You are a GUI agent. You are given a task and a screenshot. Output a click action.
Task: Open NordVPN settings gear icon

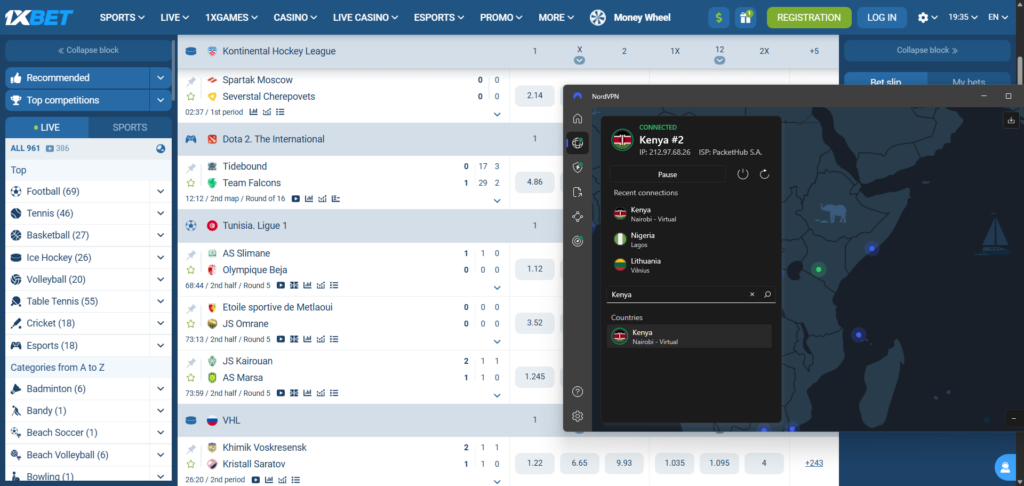click(x=577, y=416)
